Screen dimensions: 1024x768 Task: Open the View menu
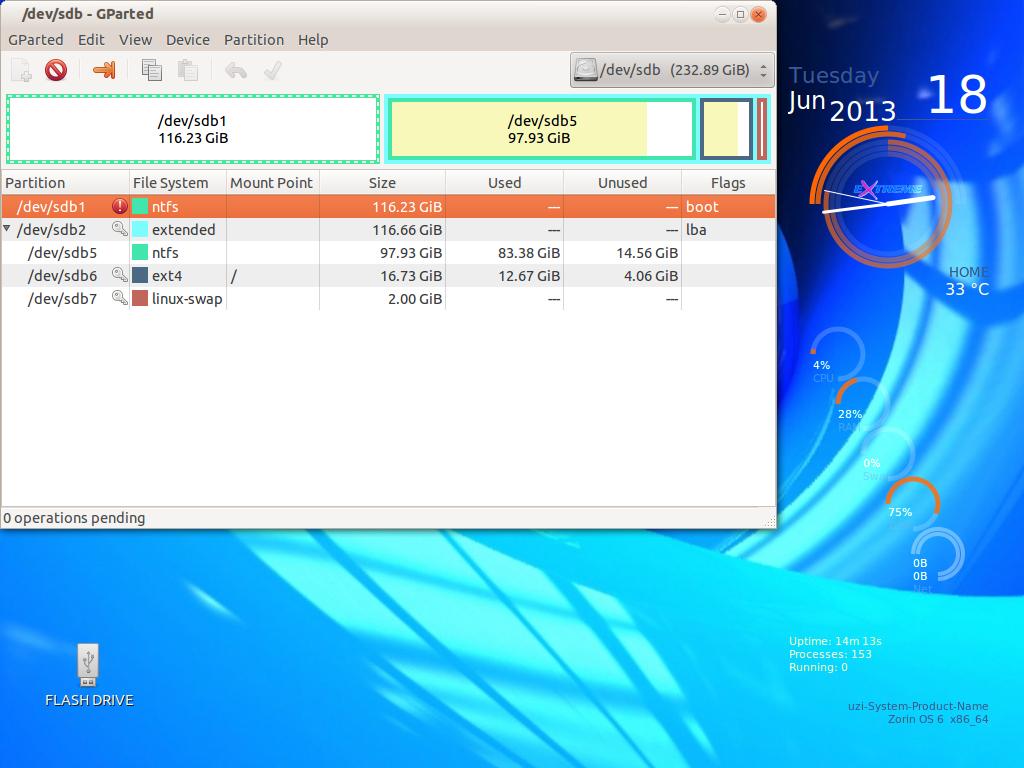point(135,40)
